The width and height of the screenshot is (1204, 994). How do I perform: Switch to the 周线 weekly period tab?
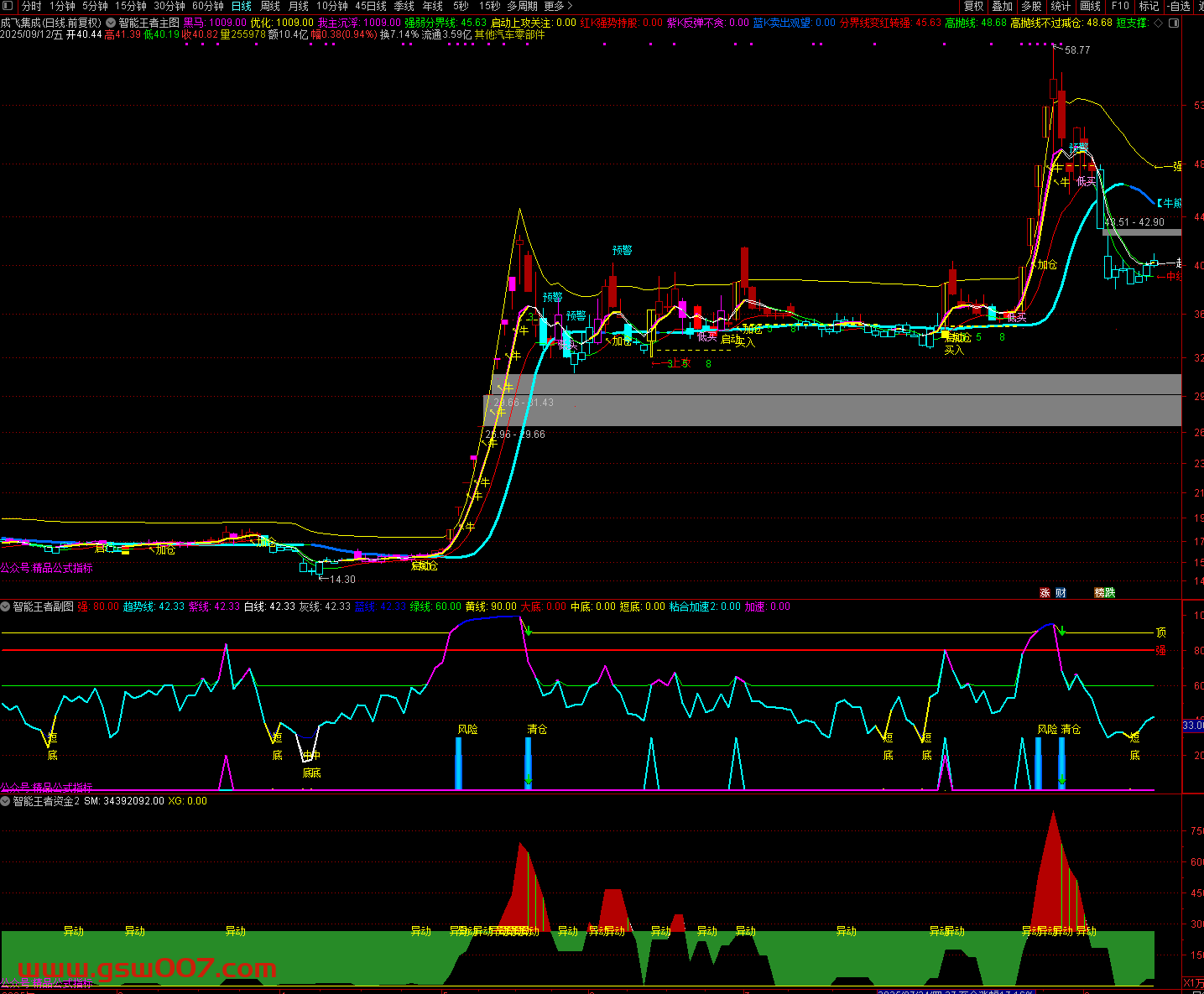pos(270,6)
